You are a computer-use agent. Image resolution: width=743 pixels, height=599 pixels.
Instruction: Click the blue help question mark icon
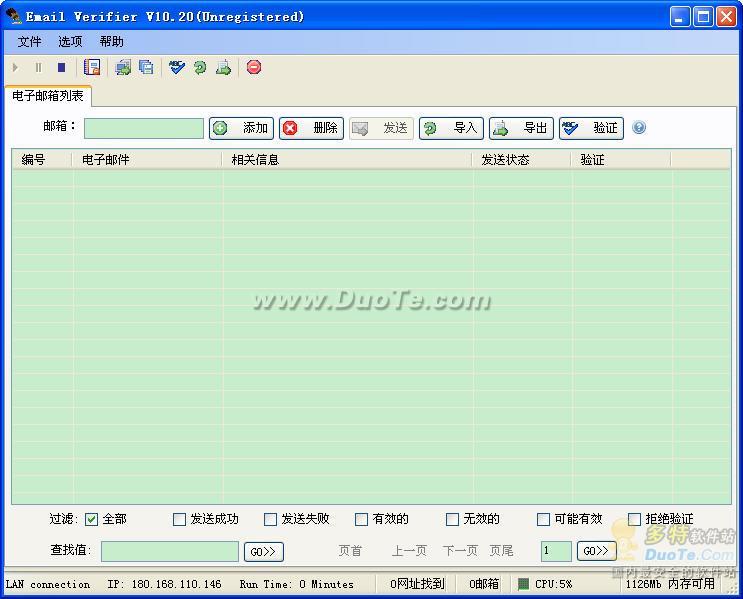pos(639,127)
